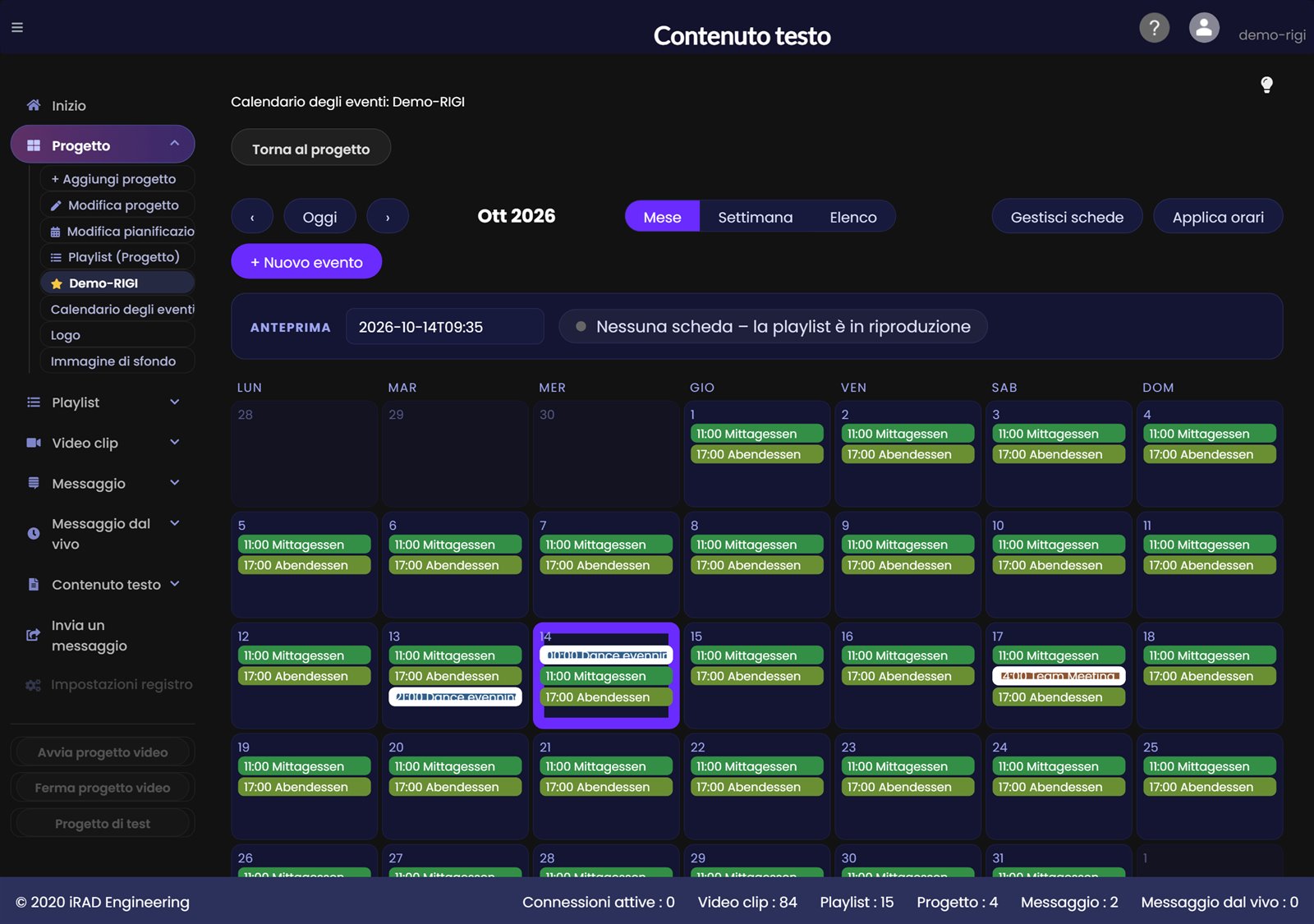Viewport: 1314px width, 924px height.
Task: Click the Demo-RIGI star icon
Action: 57,283
